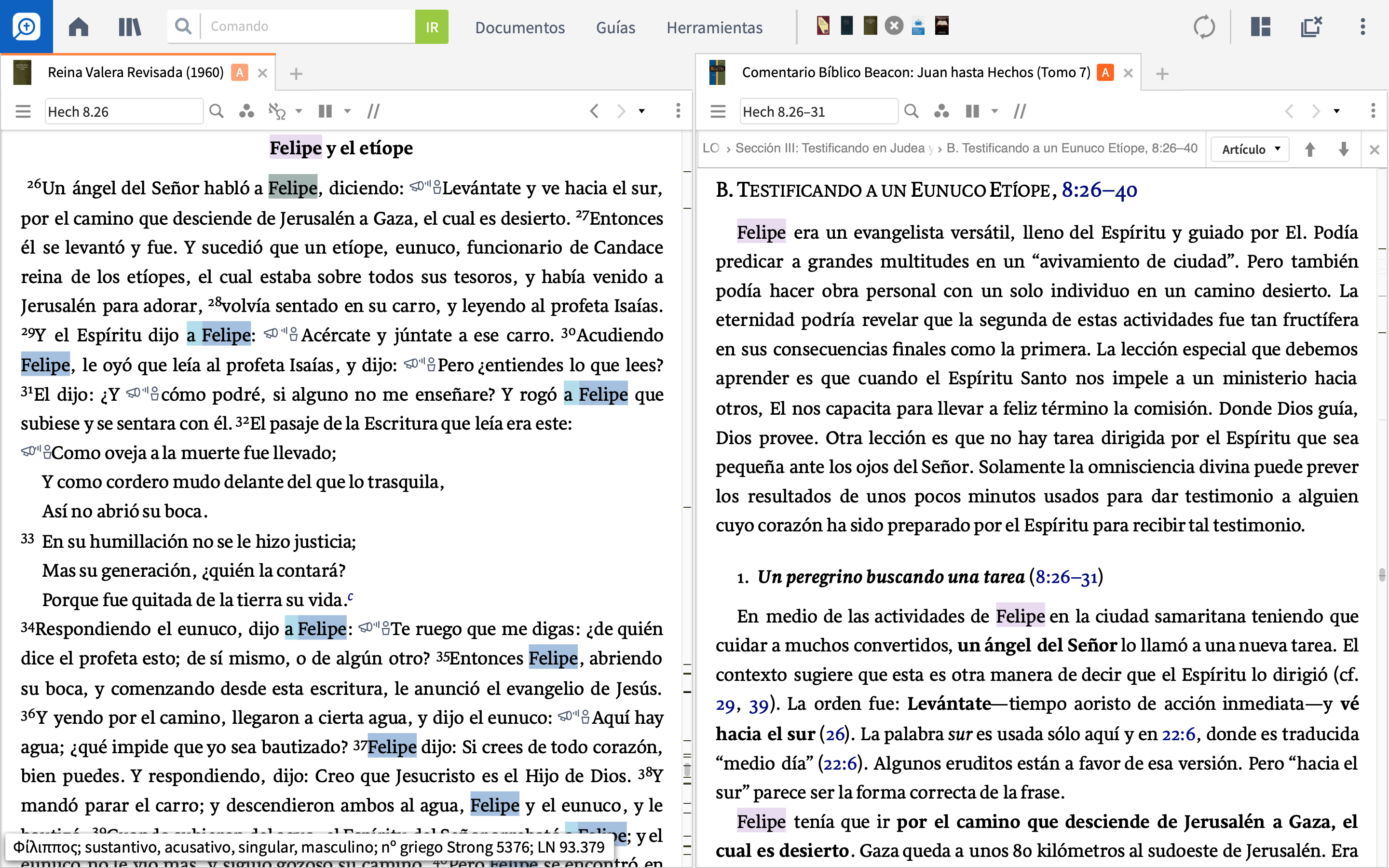
Task: Open visual filters in Reina Valera panel
Action: (246, 111)
